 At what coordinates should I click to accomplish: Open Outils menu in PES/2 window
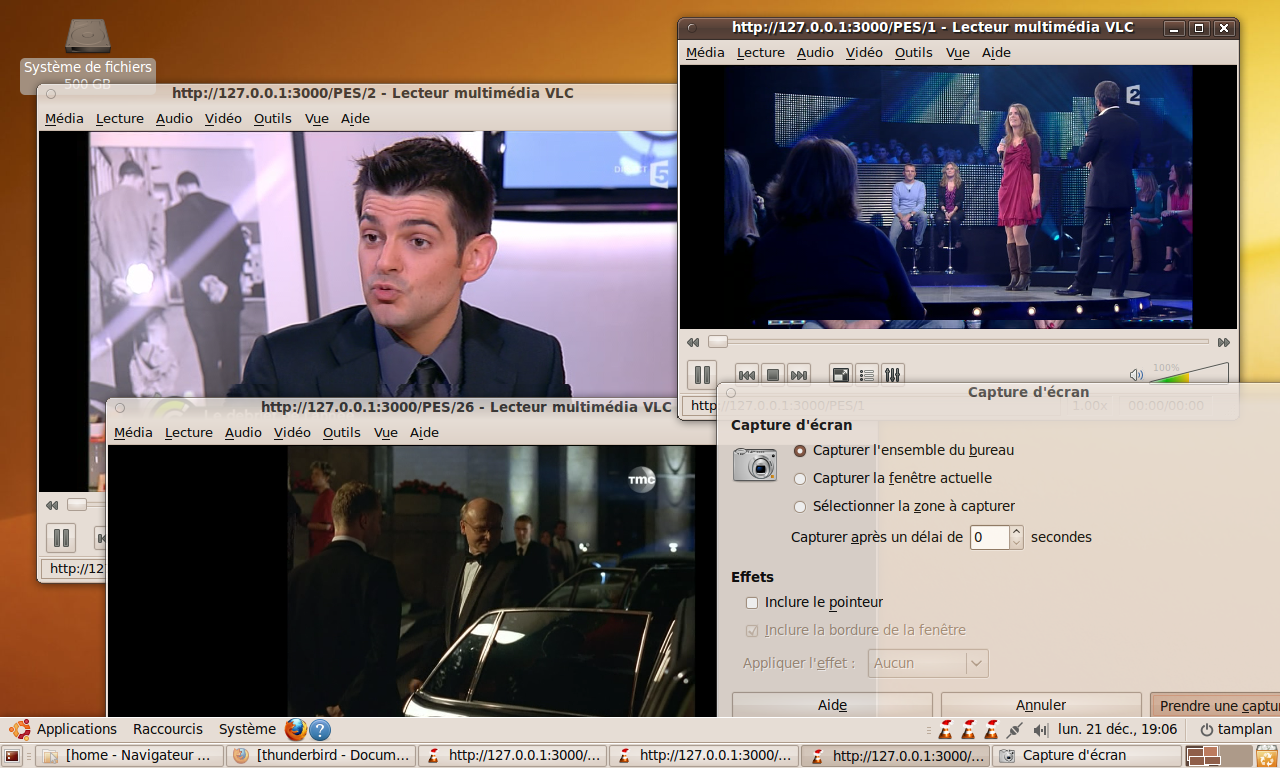tap(272, 118)
